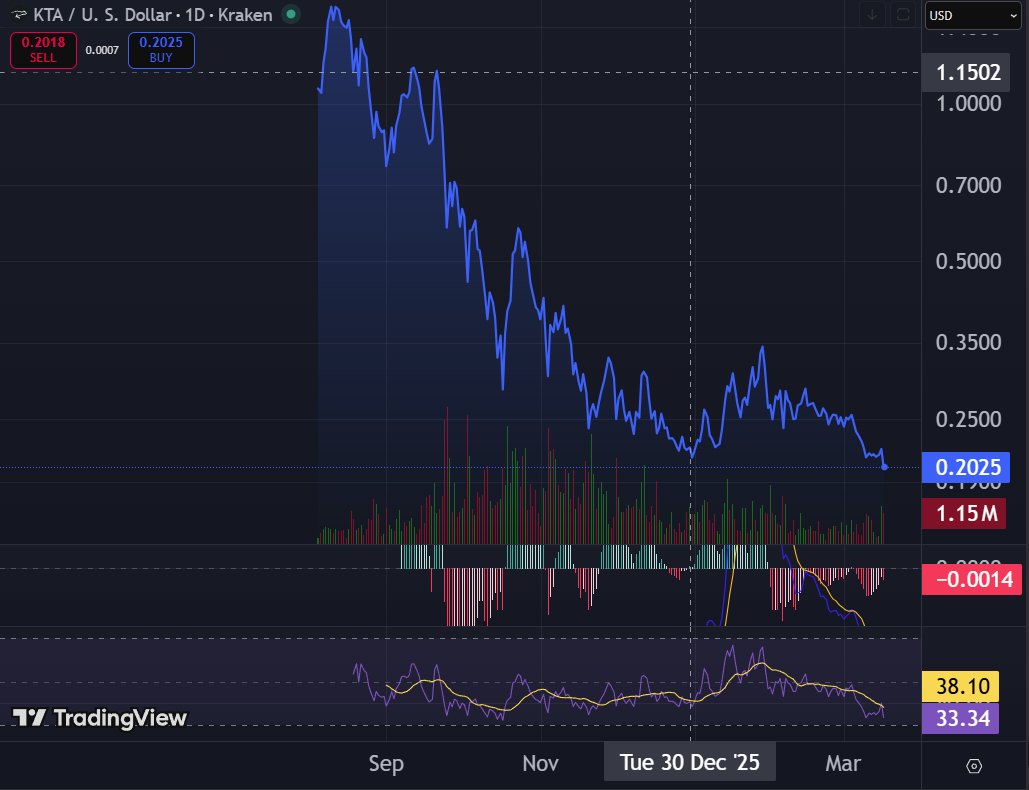Open chart settings hexagon gear icon
1029x790 pixels.
pyautogui.click(x=974, y=766)
